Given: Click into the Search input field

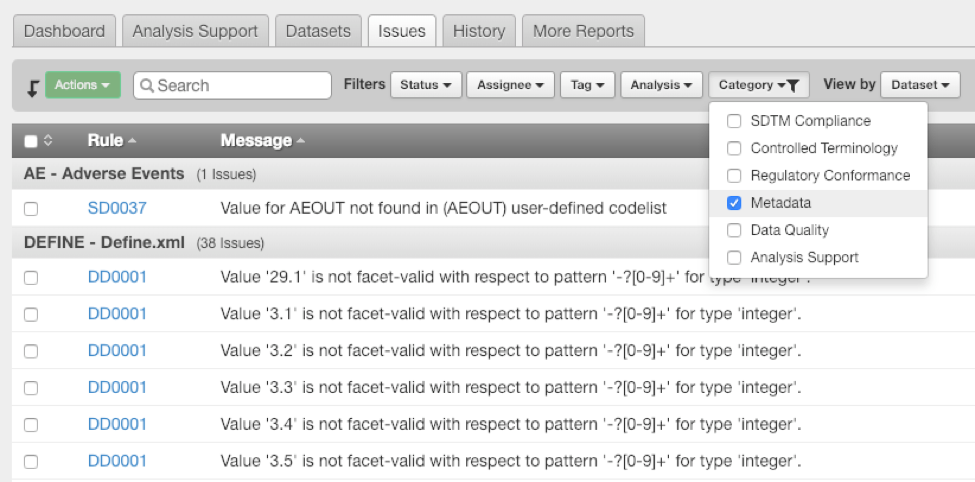Looking at the screenshot, I should point(240,86).
